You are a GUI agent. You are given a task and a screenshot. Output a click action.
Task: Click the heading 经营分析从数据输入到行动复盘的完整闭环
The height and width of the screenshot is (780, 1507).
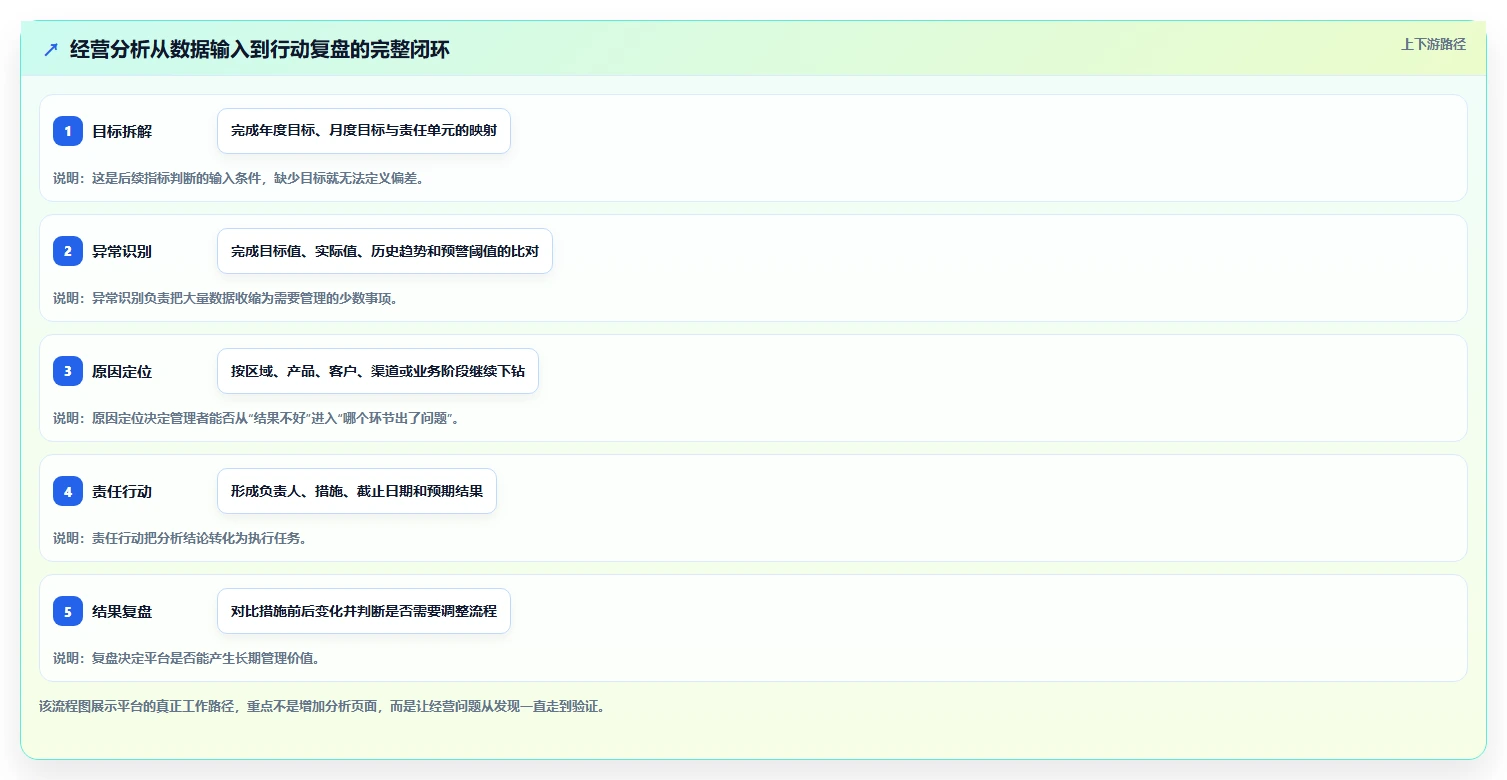(x=260, y=49)
